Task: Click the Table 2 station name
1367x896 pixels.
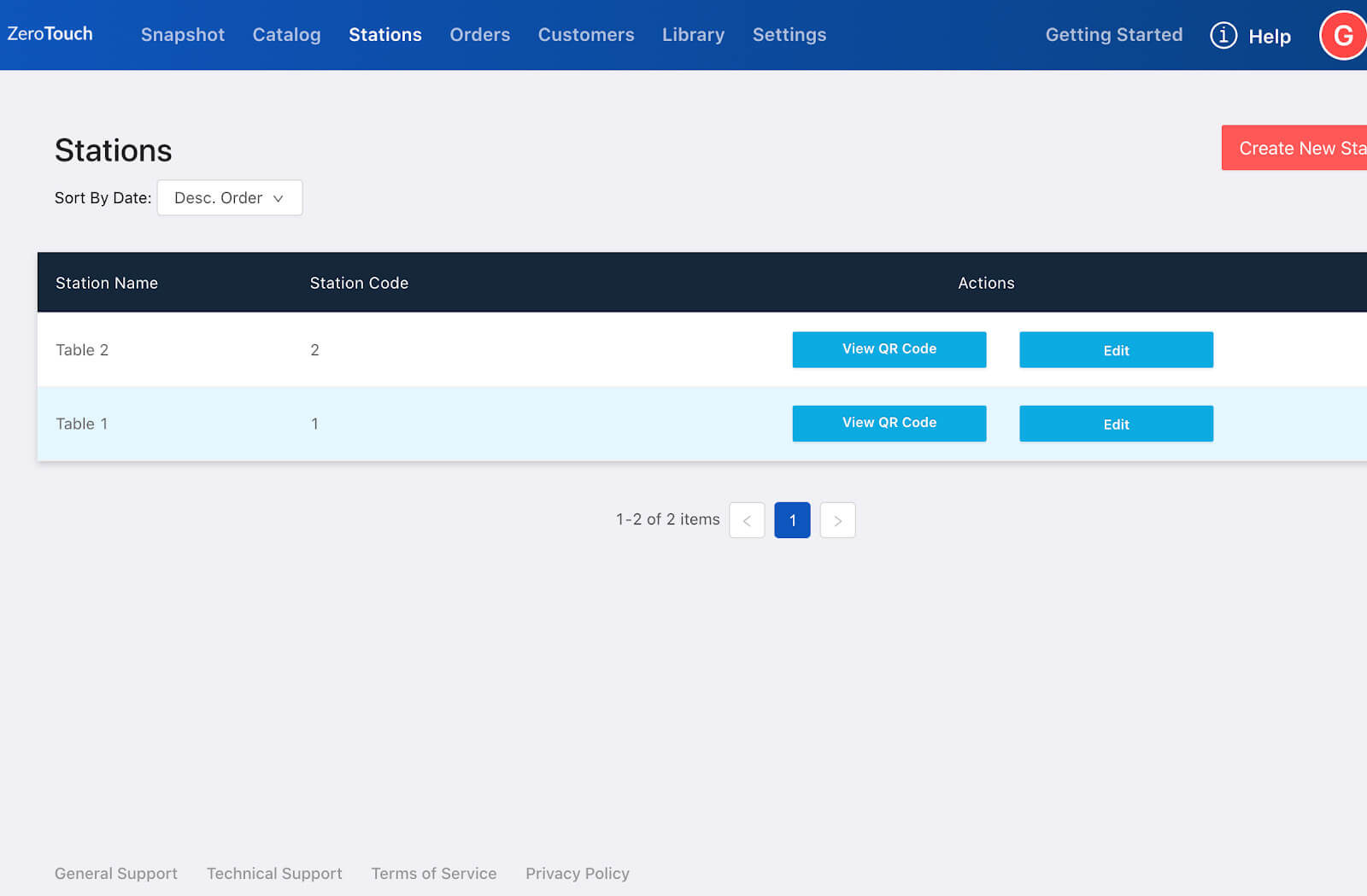Action: point(82,349)
